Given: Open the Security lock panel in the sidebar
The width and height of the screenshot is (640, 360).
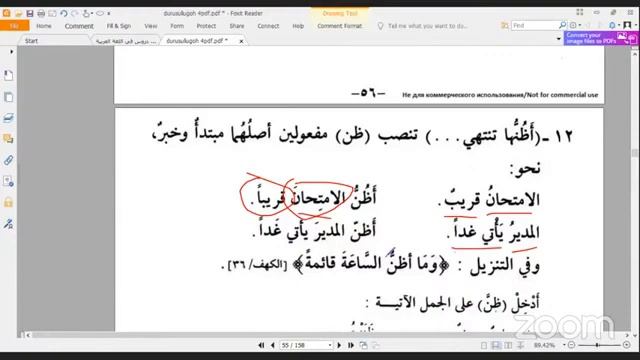Looking at the screenshot, I should coord(9,202).
